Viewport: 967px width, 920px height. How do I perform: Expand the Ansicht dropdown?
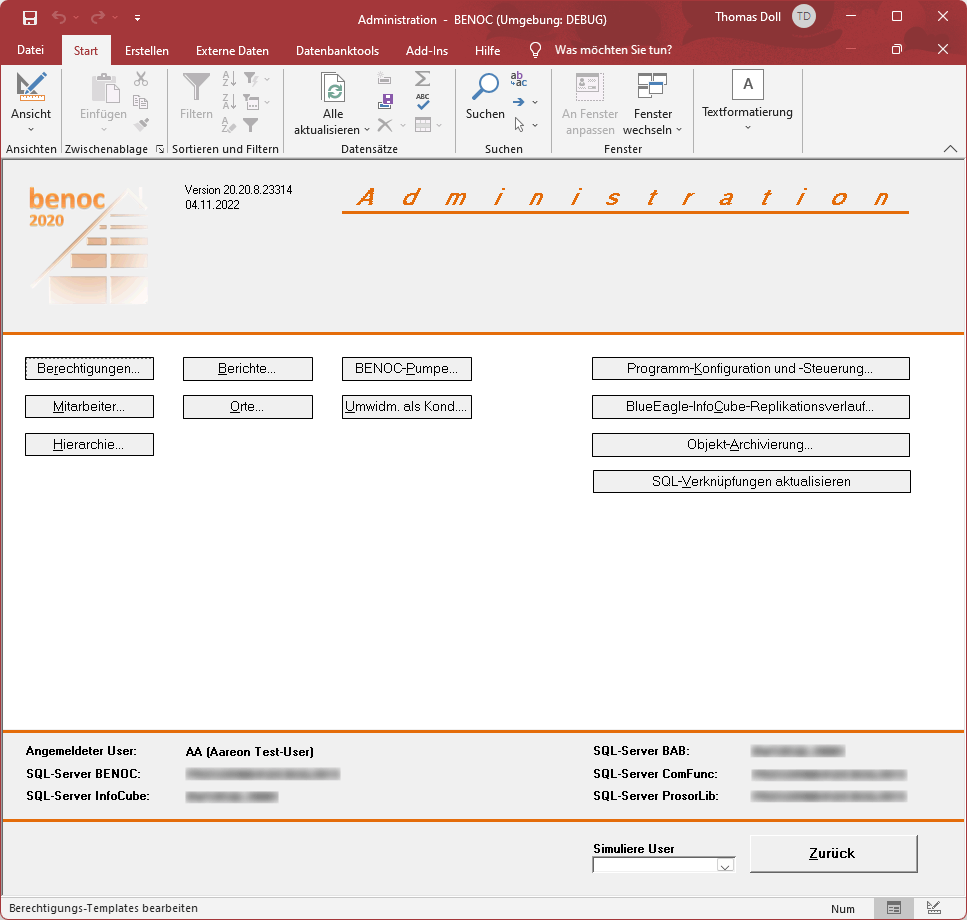click(x=31, y=128)
